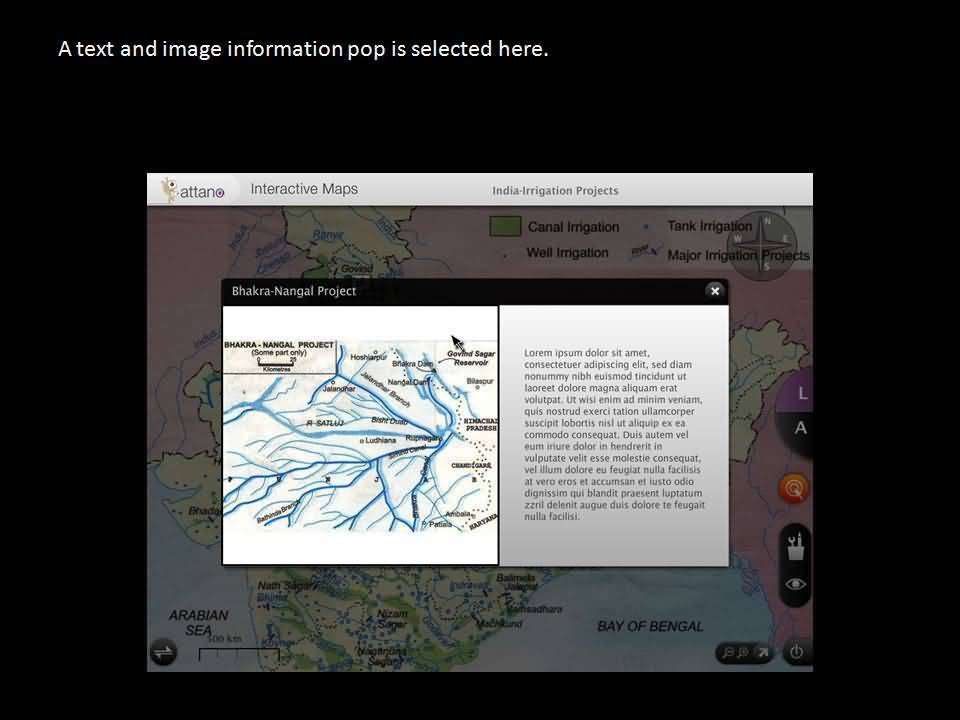
Task: Select the dark A button
Action: click(x=800, y=428)
